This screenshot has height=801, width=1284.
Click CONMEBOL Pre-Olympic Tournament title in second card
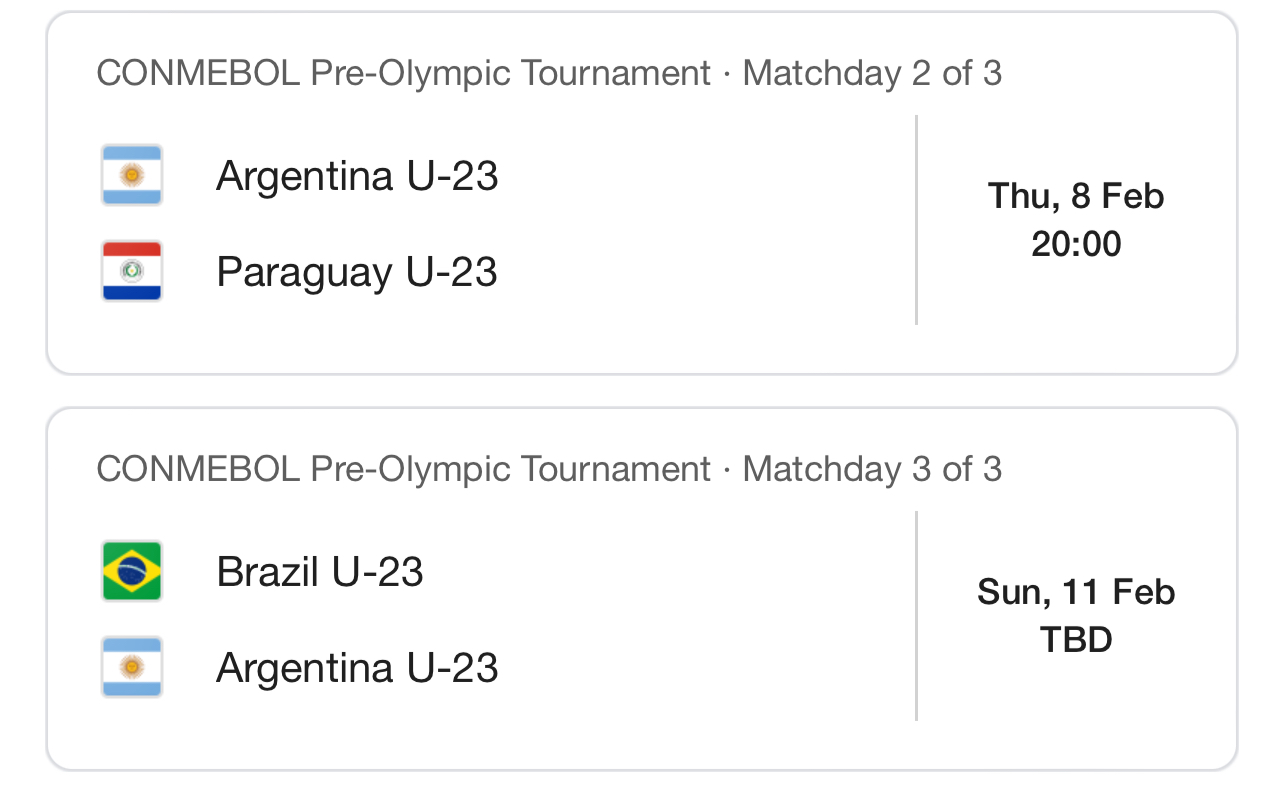pyautogui.click(x=403, y=469)
